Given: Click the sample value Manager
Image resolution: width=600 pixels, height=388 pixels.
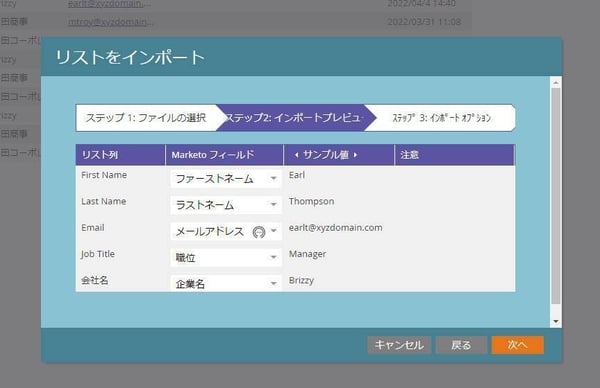Looking at the screenshot, I should point(308,254).
